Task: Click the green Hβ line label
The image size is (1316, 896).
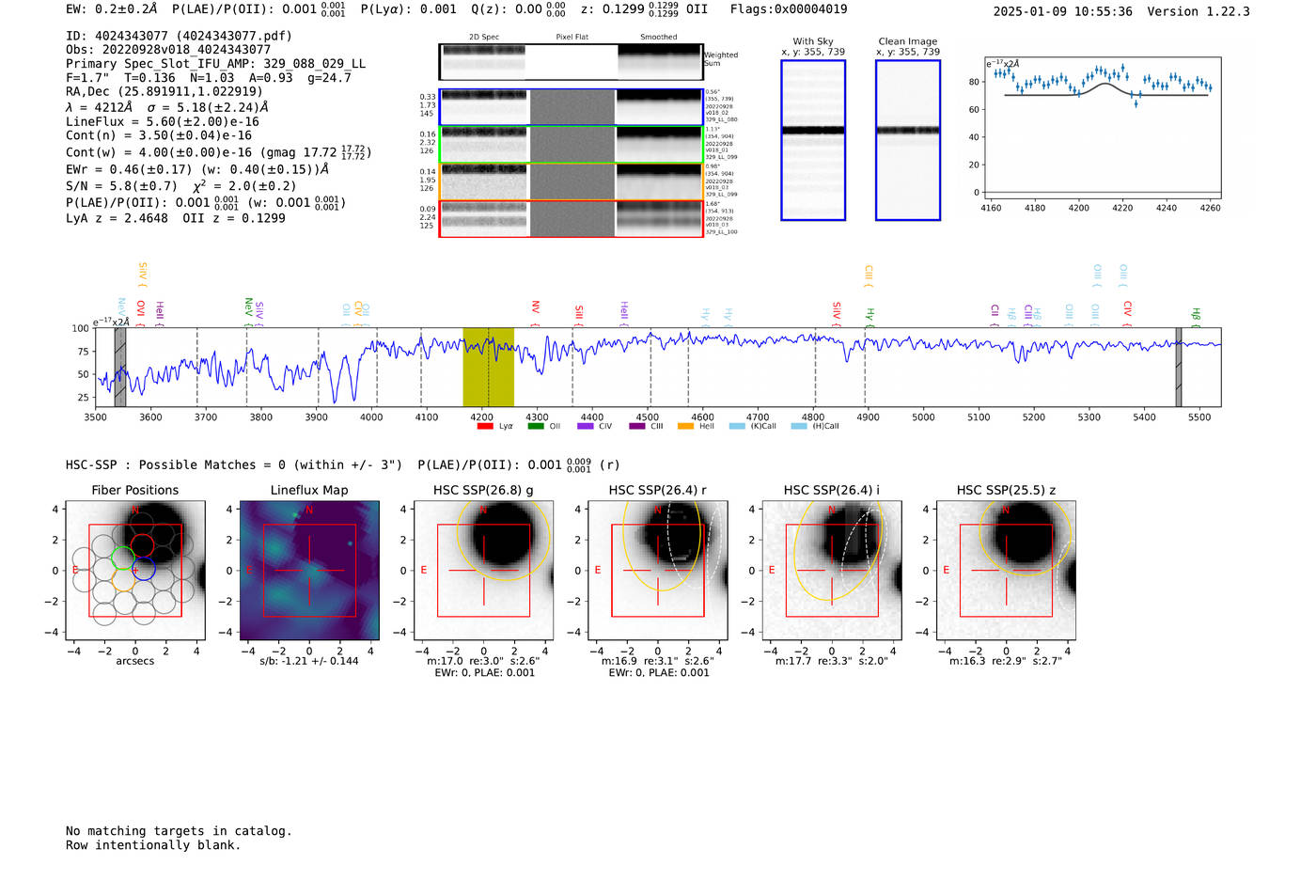Action: tap(1196, 315)
